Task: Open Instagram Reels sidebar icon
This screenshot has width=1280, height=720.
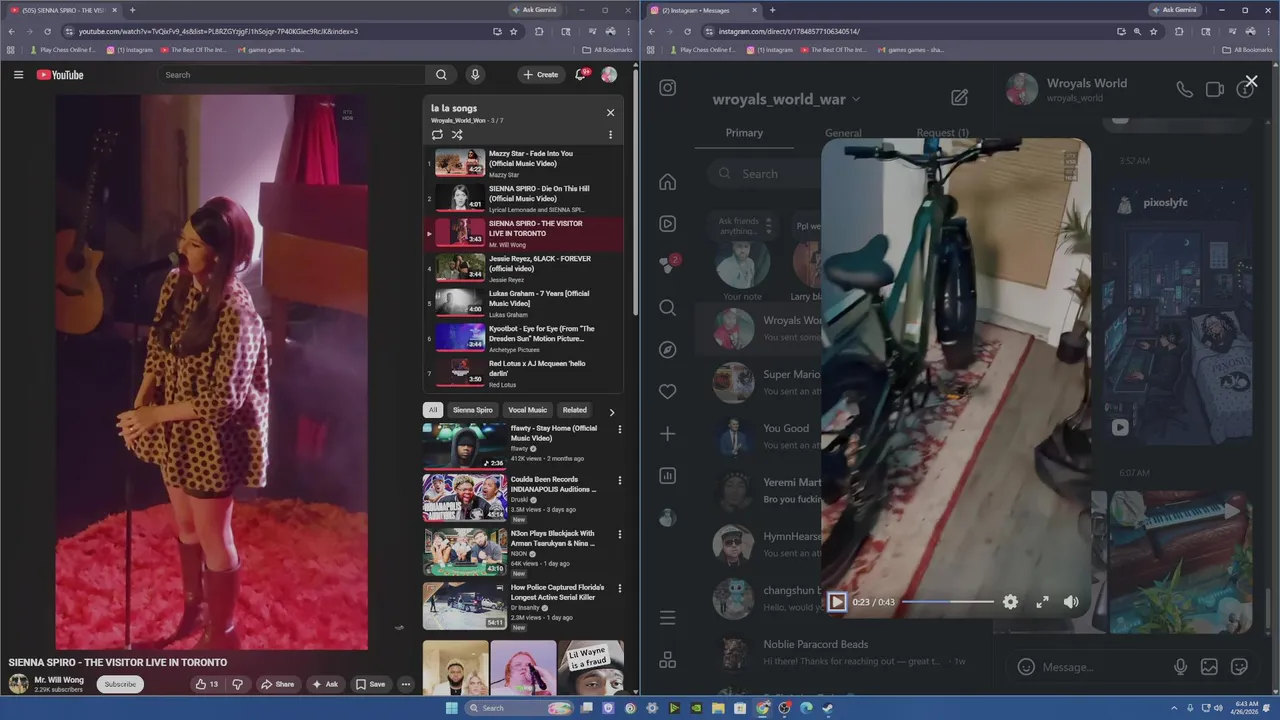Action: pos(668,224)
